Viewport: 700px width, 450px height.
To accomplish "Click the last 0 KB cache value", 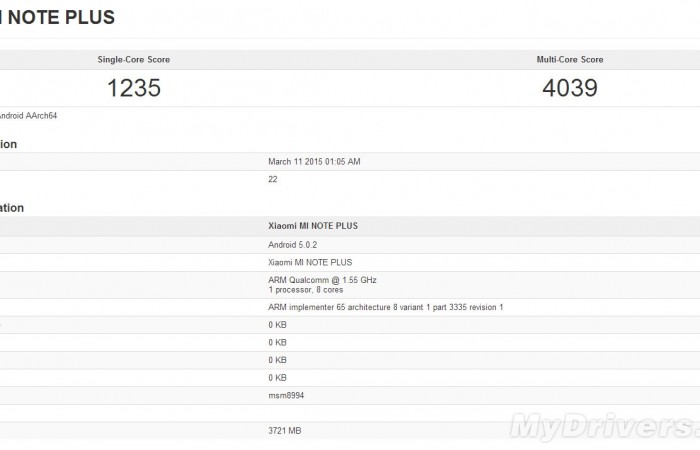I will click(278, 377).
